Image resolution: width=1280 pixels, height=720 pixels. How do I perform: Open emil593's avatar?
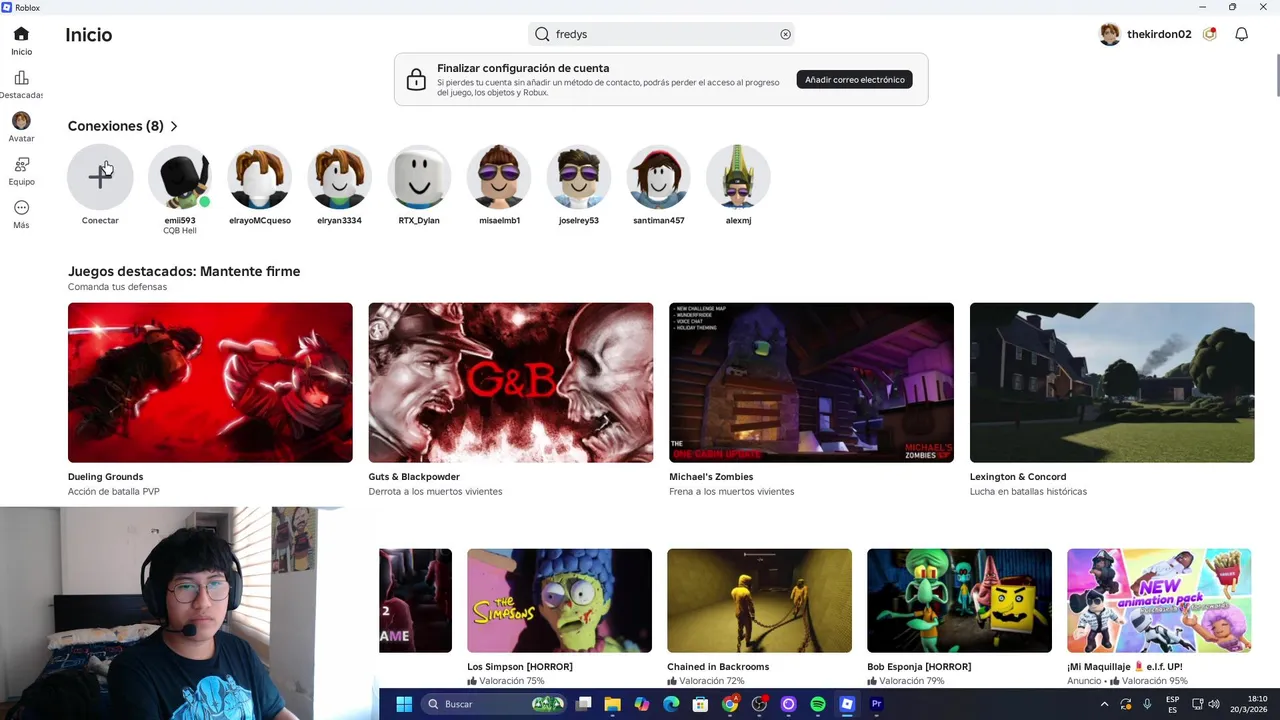[180, 177]
